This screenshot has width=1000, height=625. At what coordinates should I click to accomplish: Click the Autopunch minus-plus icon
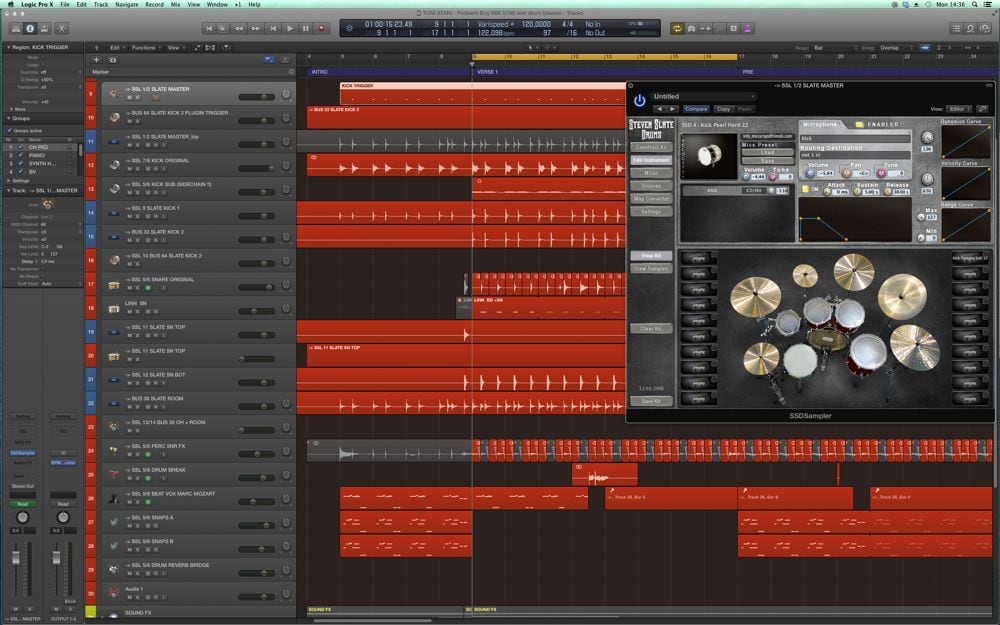click(x=705, y=29)
